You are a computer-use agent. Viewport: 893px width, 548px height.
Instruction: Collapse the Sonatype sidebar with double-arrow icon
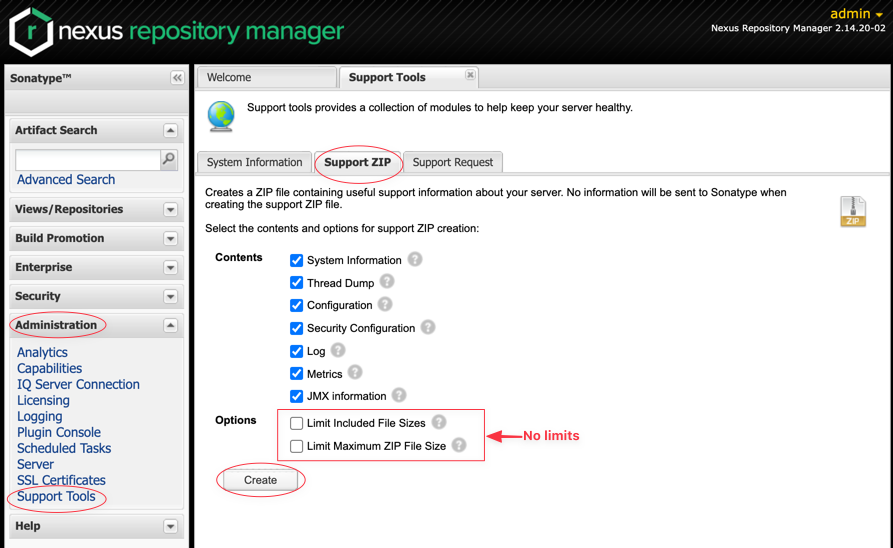[177, 78]
